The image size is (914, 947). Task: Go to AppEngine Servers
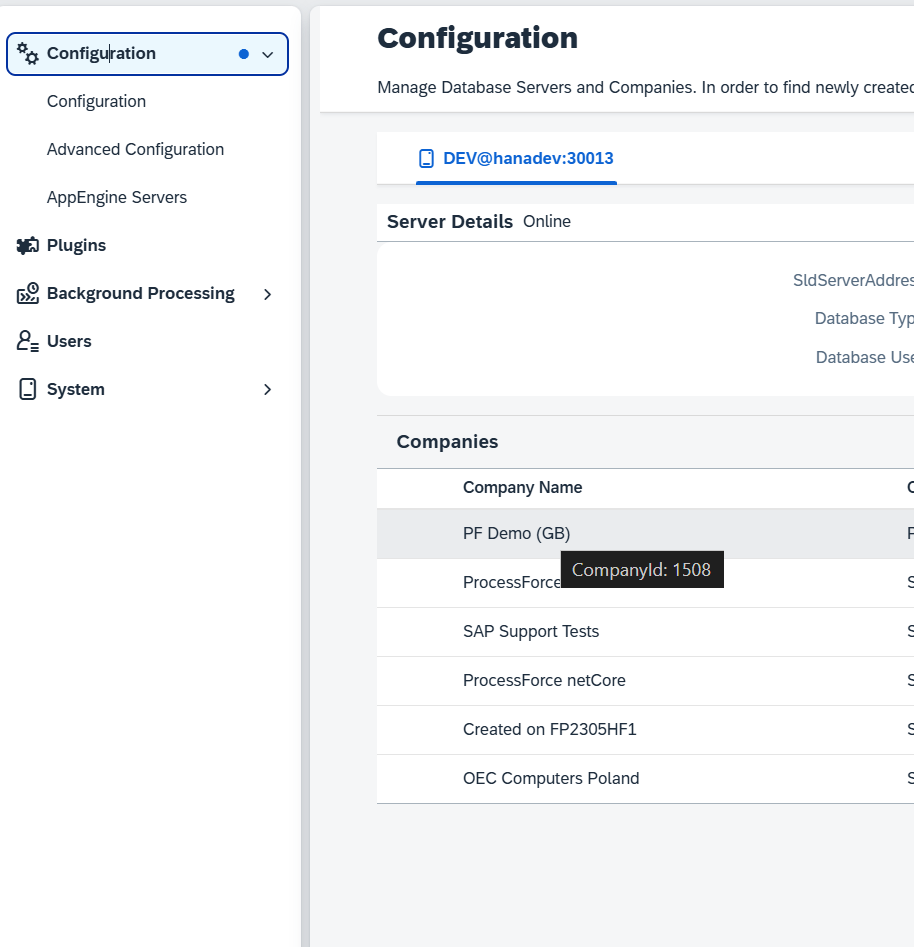click(x=117, y=198)
